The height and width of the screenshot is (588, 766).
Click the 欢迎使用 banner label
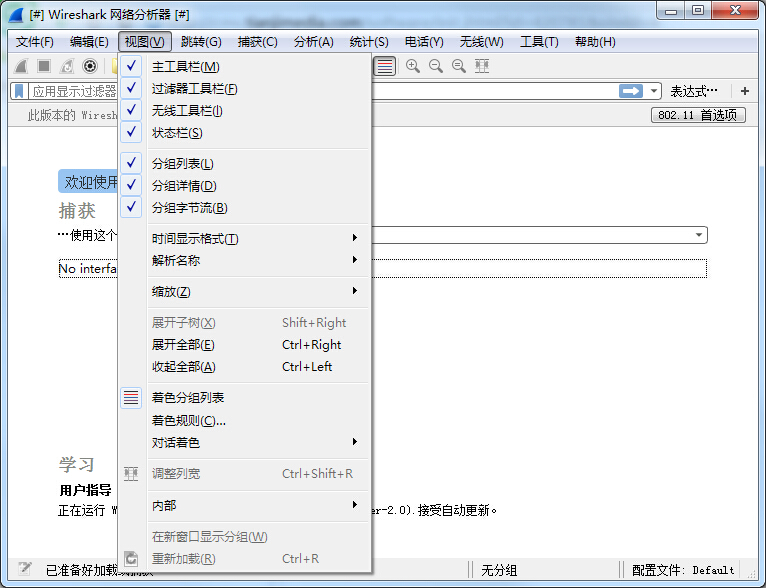pyautogui.click(x=88, y=182)
